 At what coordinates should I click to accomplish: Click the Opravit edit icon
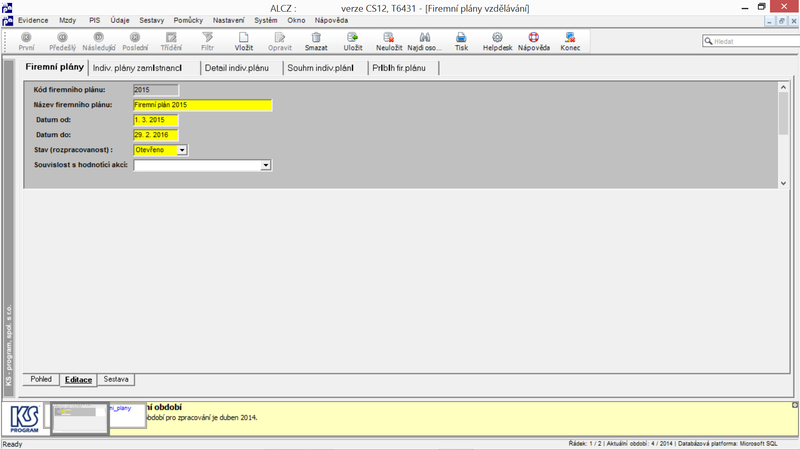(280, 41)
